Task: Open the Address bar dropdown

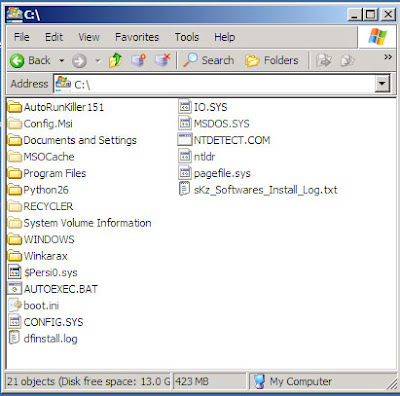Action: pyautogui.click(x=382, y=84)
